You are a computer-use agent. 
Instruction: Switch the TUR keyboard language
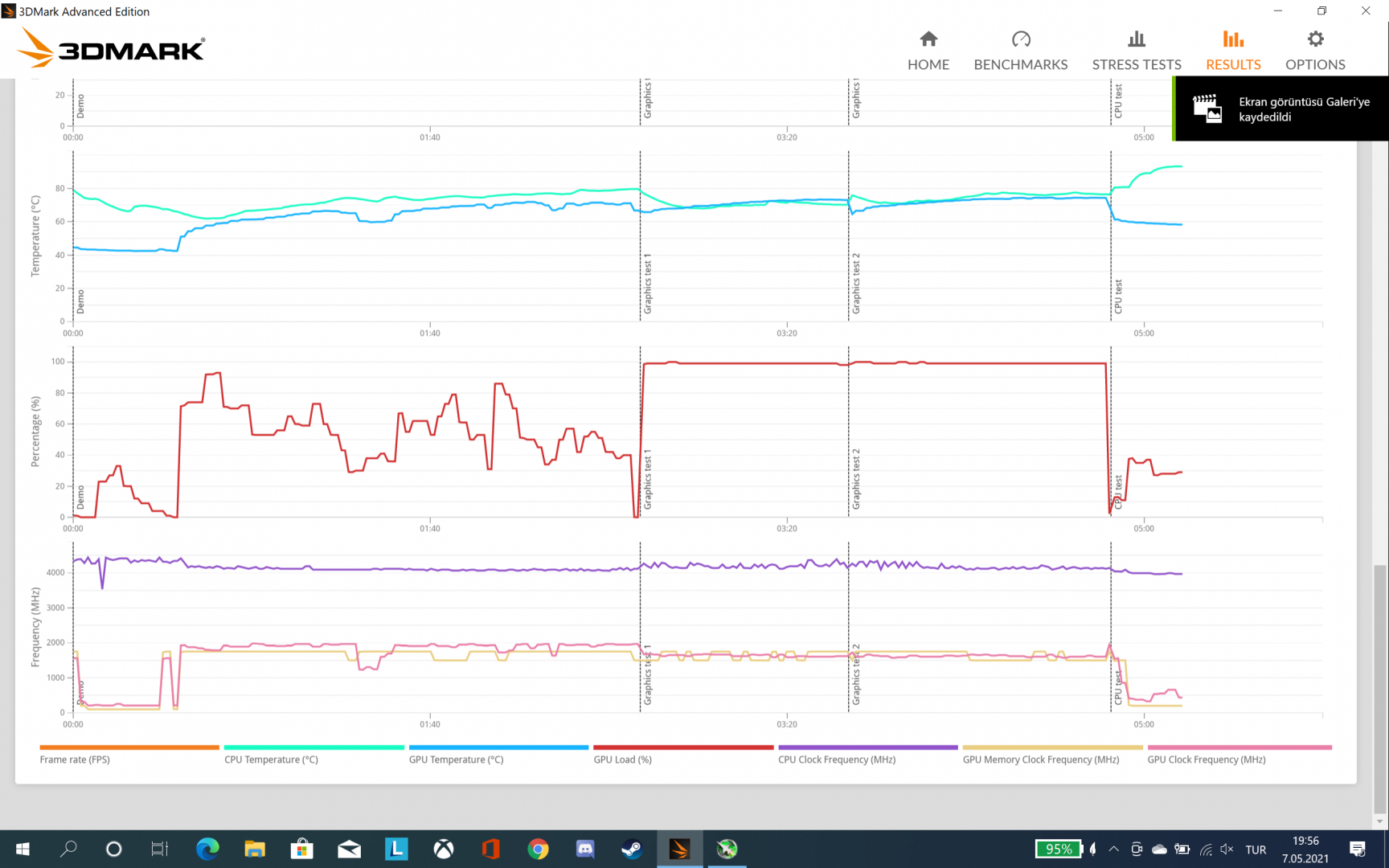(1256, 850)
